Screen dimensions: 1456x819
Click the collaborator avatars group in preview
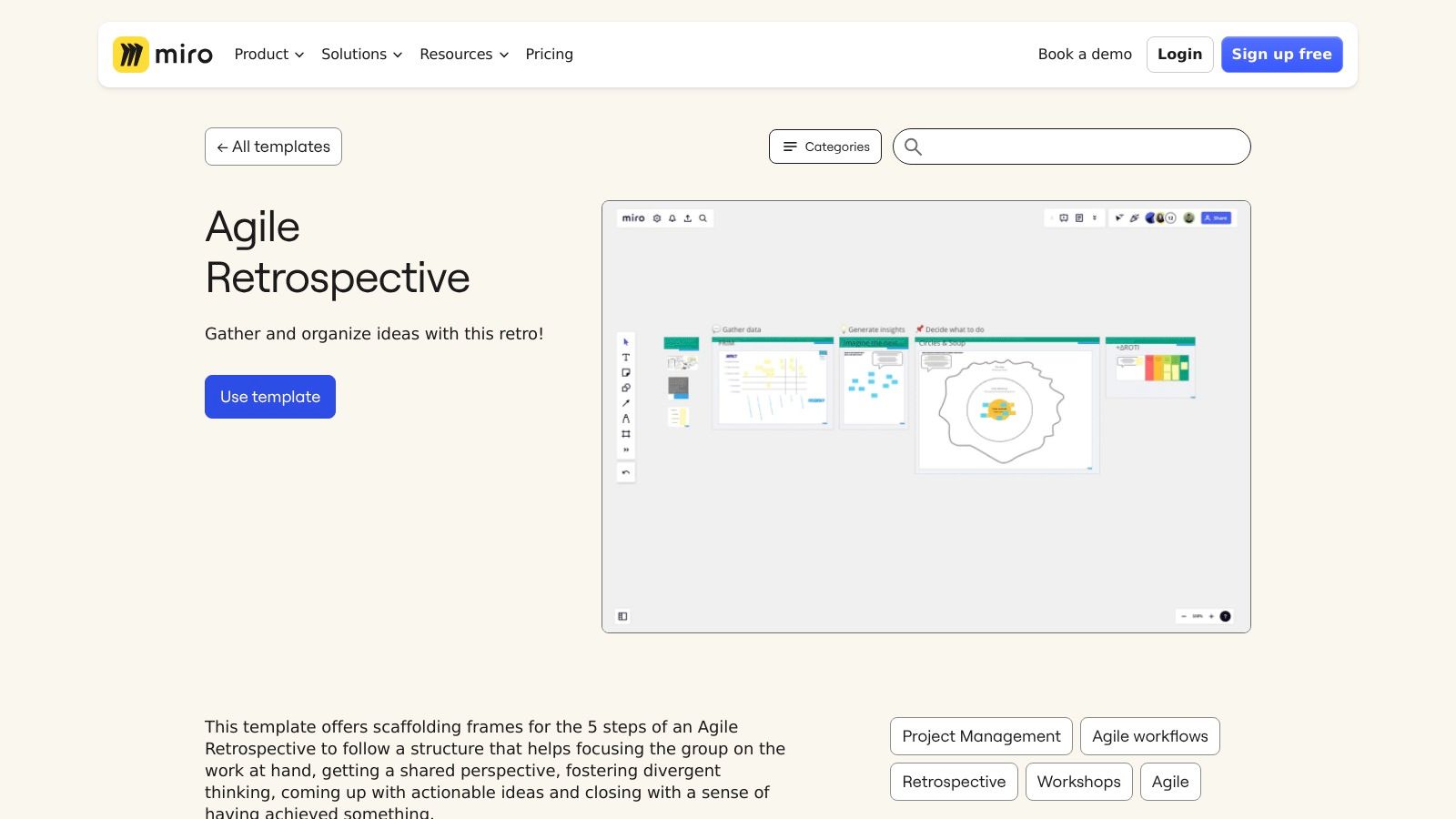click(x=1160, y=218)
